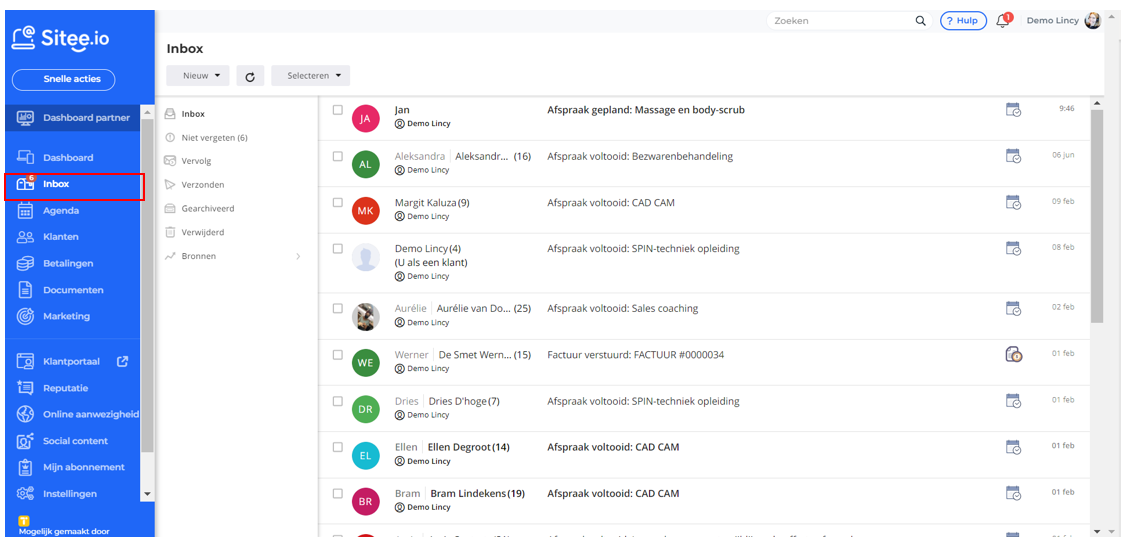Select the Margit Kaluza conversation checkbox
The width and height of the screenshot is (1121, 545).
(338, 202)
